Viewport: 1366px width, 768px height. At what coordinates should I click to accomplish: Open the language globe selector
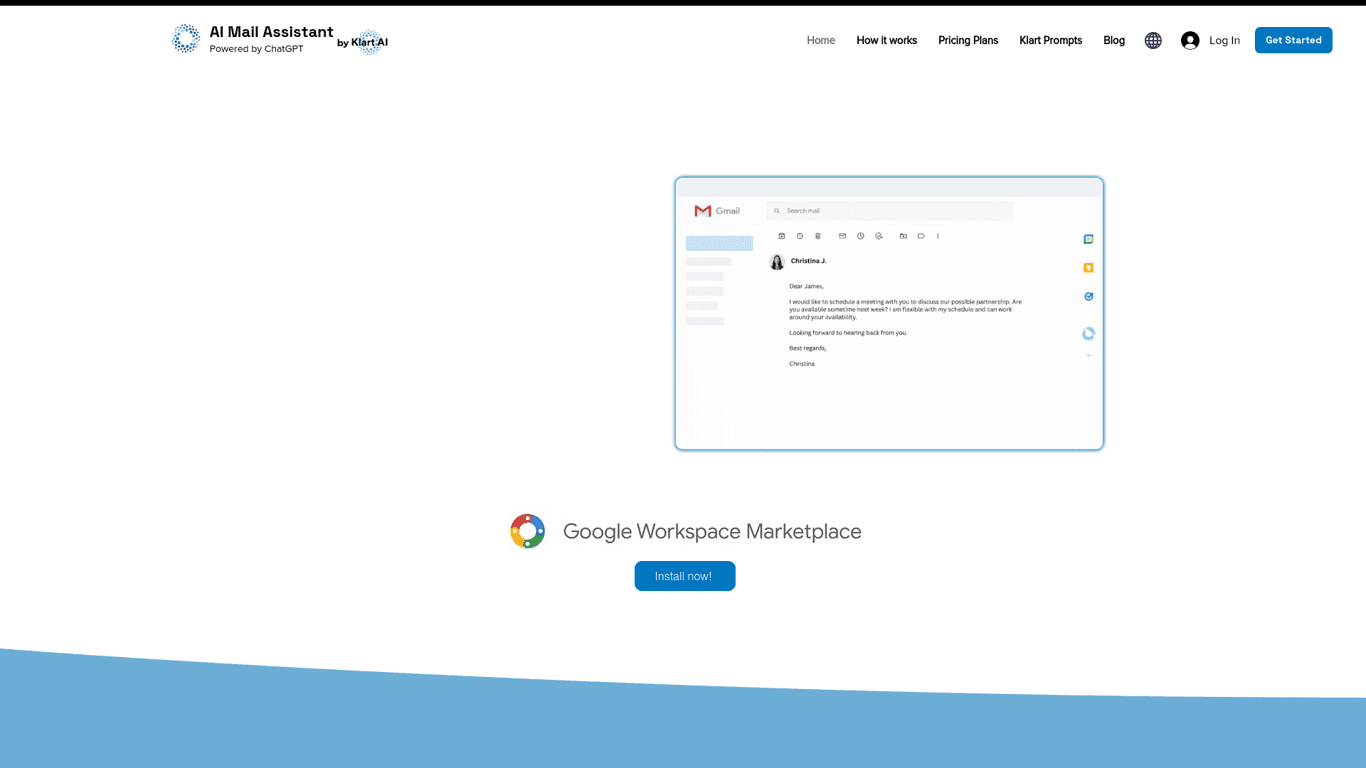click(1152, 40)
